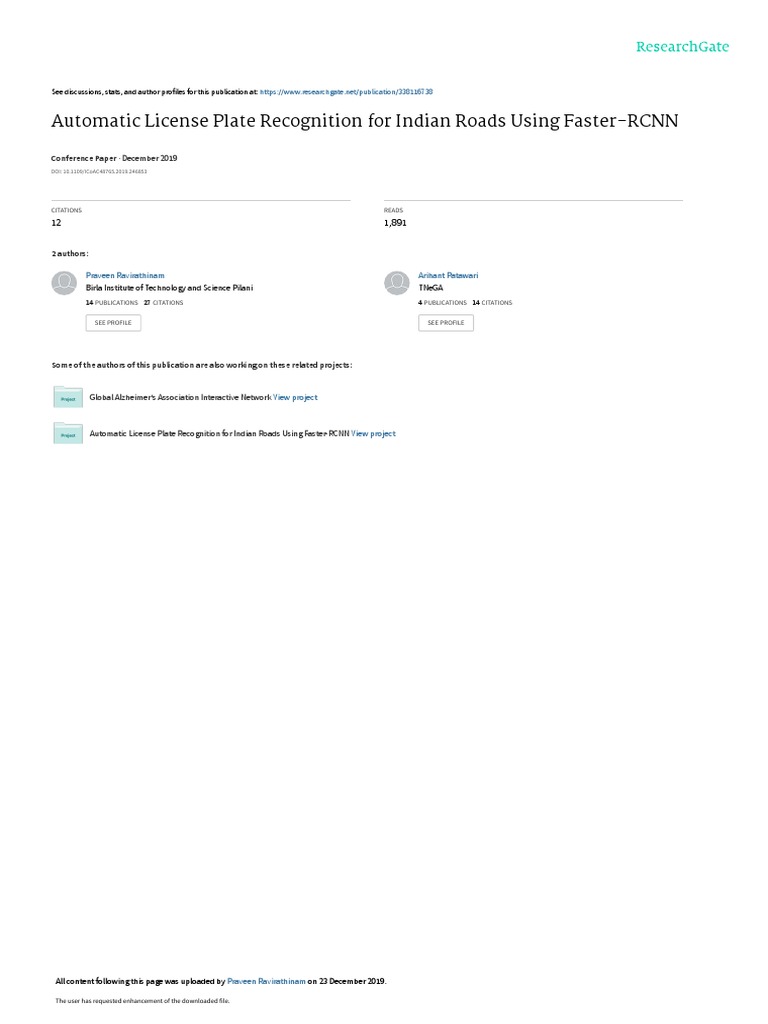Click Praveen Ravirathinam's avatar icon
Image resolution: width=768 pixels, height=1024 pixels.
point(64,283)
